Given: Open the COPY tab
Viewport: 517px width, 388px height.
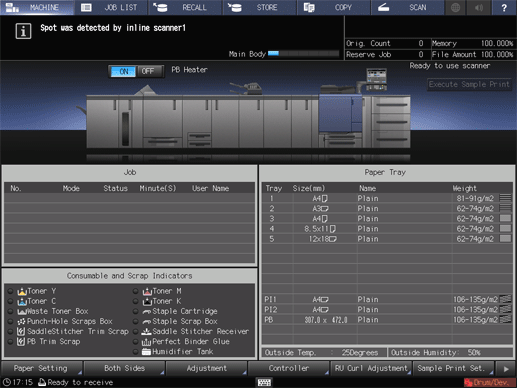Looking at the screenshot, I should click(x=334, y=7).
